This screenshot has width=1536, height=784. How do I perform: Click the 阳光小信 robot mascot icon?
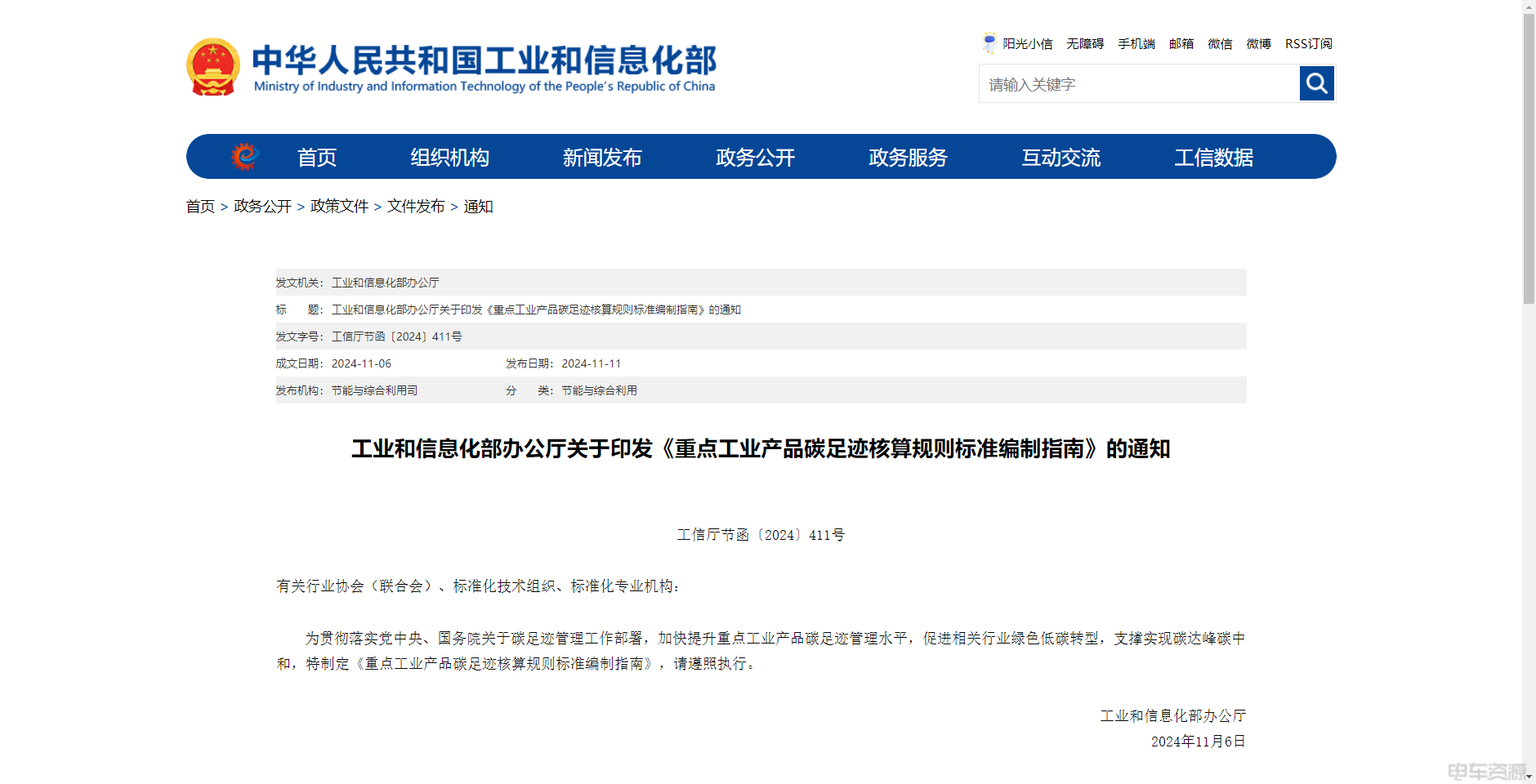989,43
